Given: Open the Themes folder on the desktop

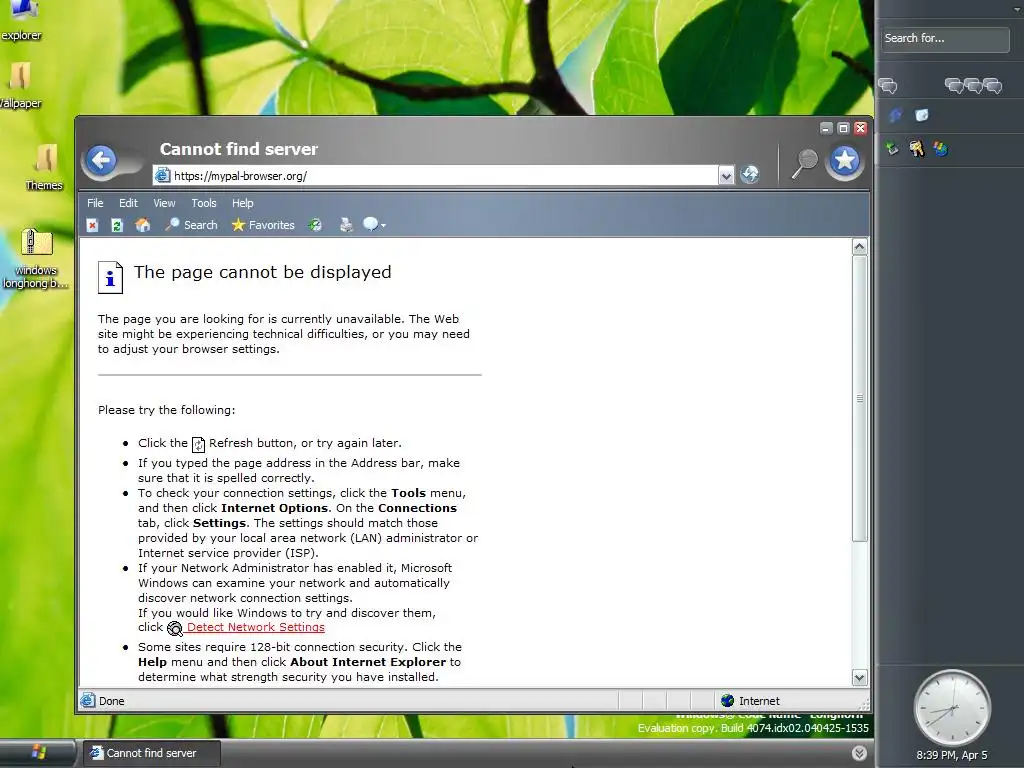Looking at the screenshot, I should (x=44, y=168).
